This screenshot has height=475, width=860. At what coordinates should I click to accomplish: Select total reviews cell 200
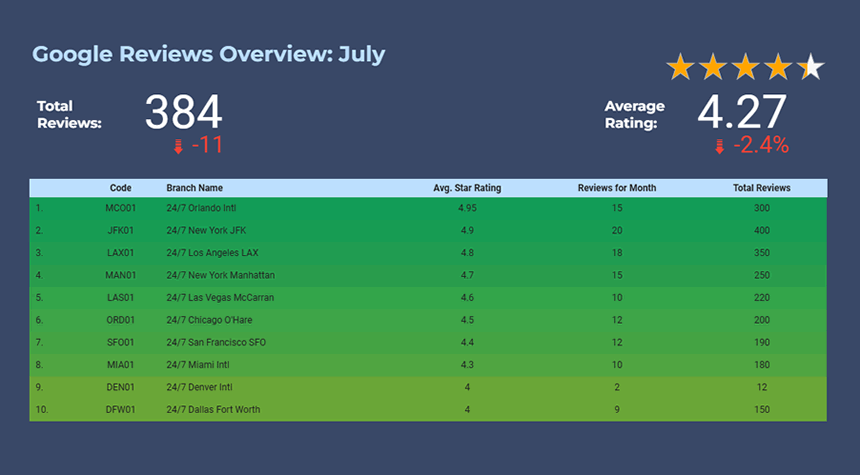[x=762, y=320]
